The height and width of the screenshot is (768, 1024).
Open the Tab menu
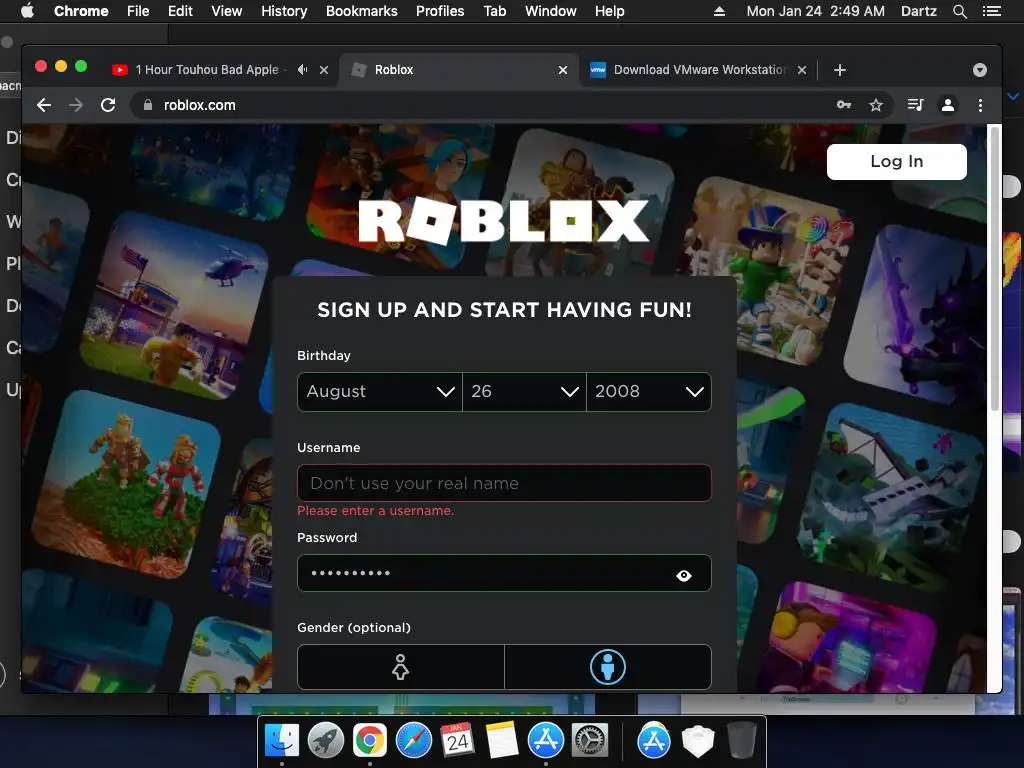(494, 11)
